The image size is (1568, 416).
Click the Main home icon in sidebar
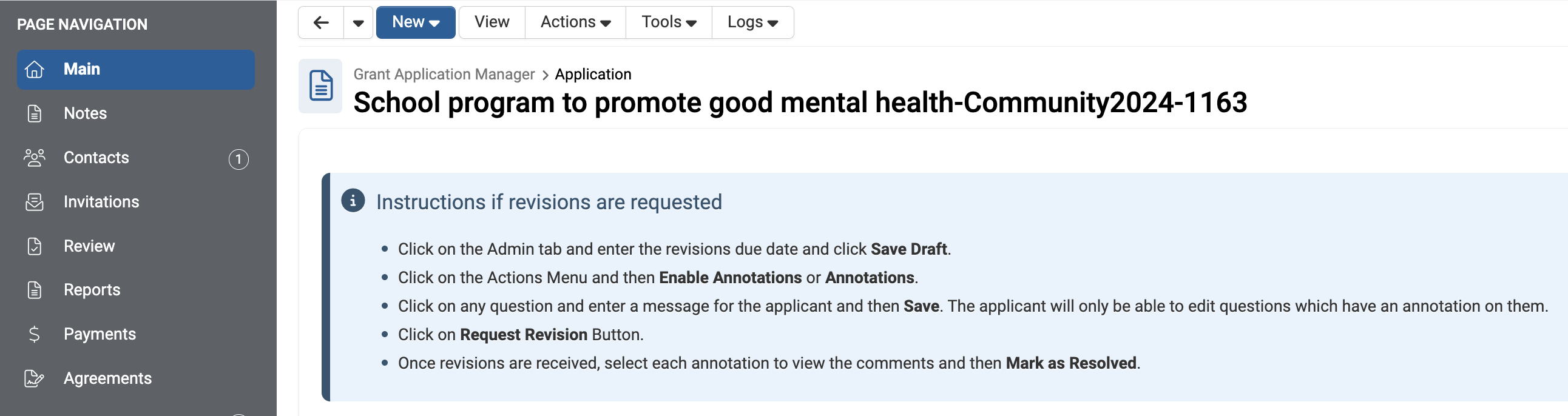tap(35, 69)
